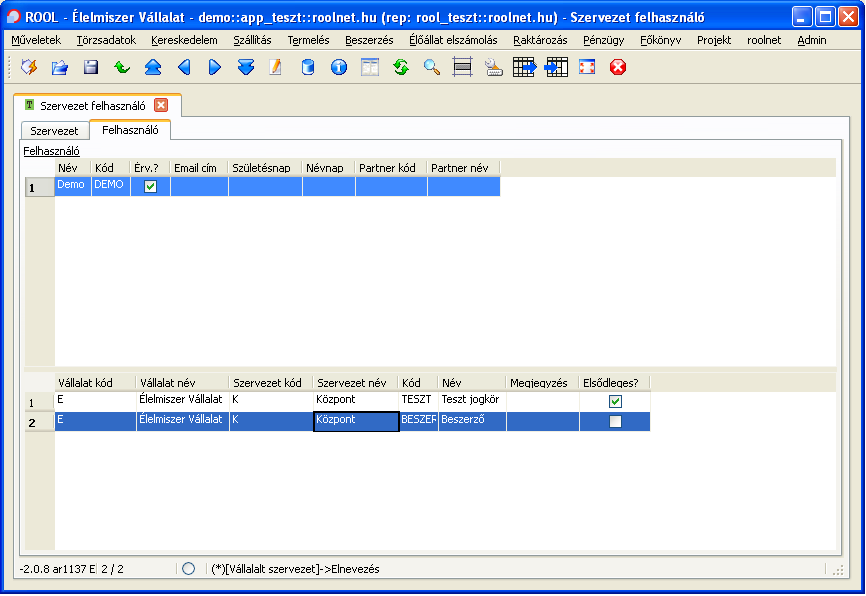Switch to the Szervezet tab
The image size is (866, 596).
pyautogui.click(x=54, y=131)
